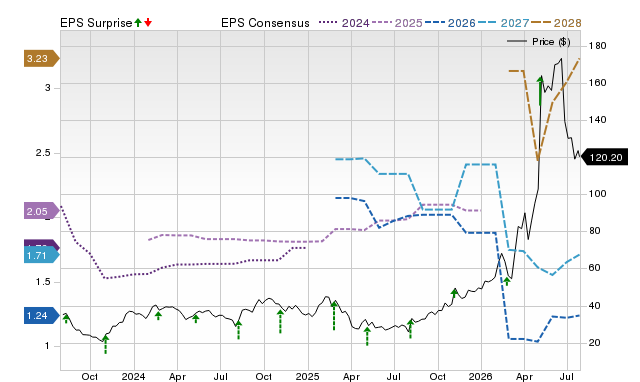Click the purple 2.05 value flag
640x382 pixels.
pyautogui.click(x=41, y=211)
